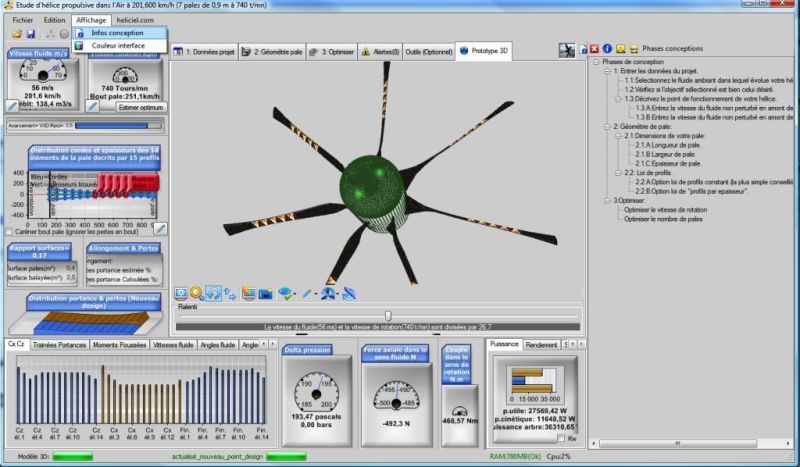Screen dimensions: 800x467
Task: Click 'Optimiser le nombre de pales' tree item
Action: (663, 219)
